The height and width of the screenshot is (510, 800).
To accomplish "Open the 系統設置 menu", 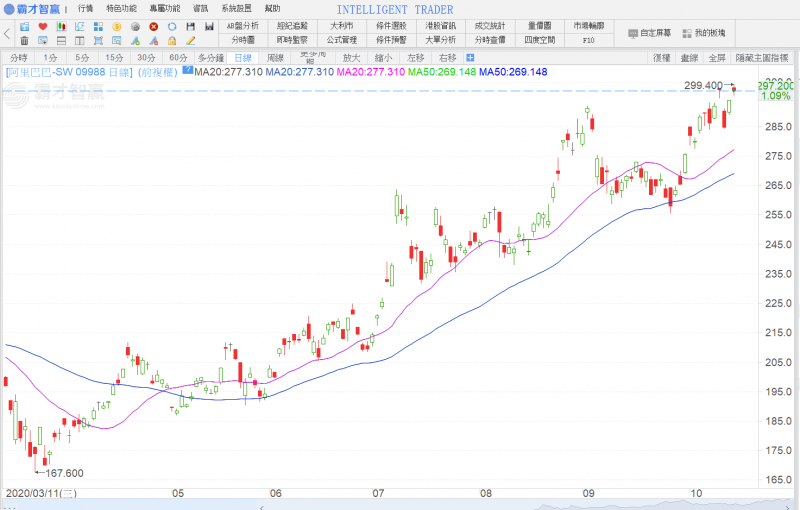I will pos(237,8).
